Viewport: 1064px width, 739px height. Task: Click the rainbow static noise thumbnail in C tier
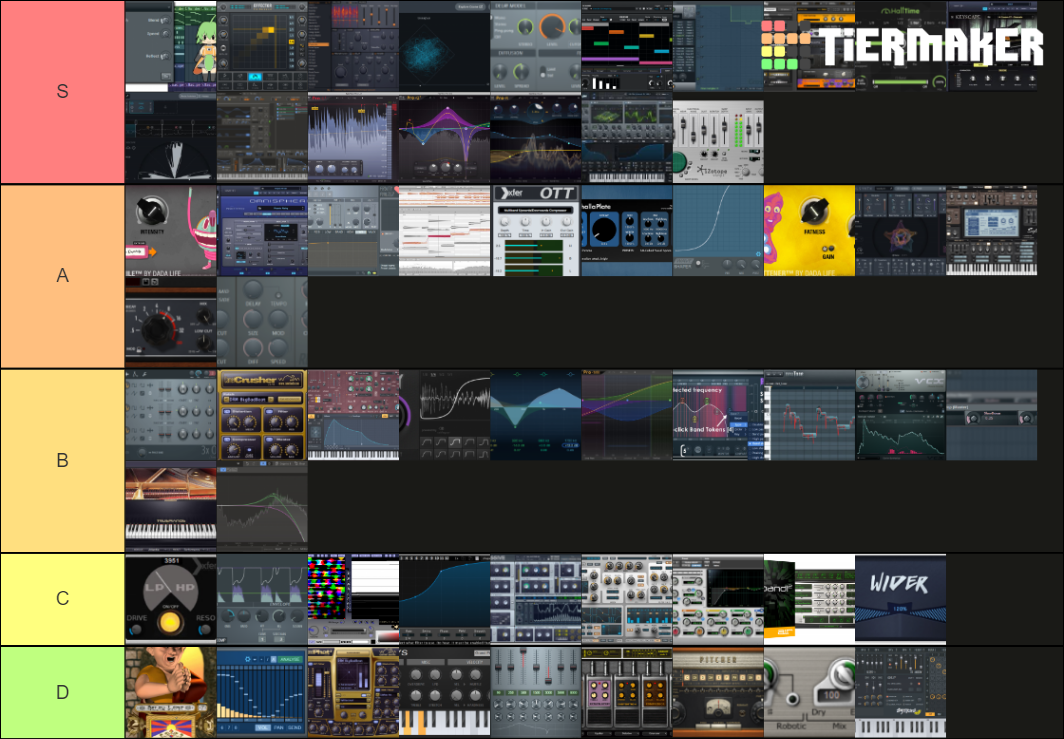[x=353, y=598]
